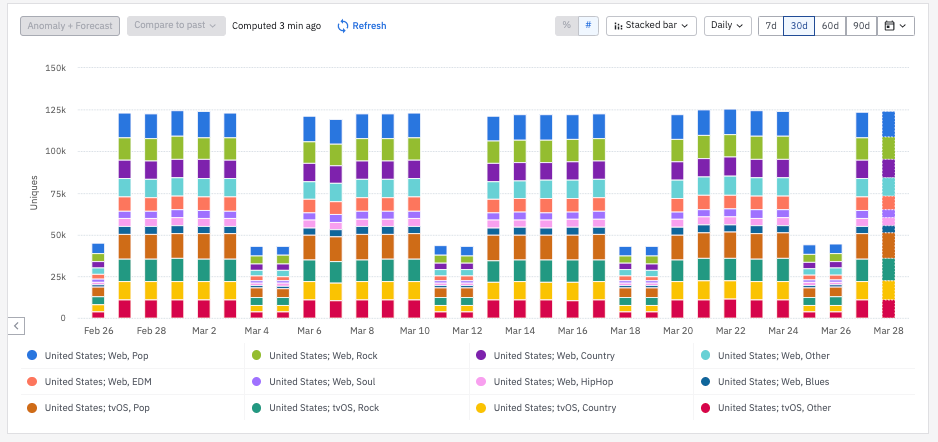This screenshot has height=442, width=938.
Task: Click the tvOS, Country yellow legend dot
Action: (x=481, y=407)
